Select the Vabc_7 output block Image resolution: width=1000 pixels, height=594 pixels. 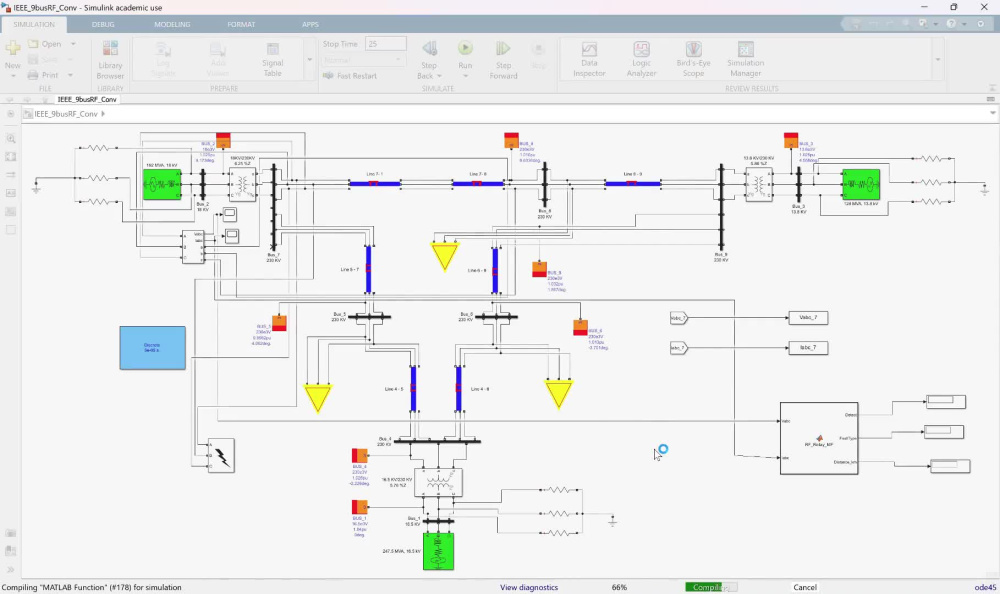(x=808, y=318)
